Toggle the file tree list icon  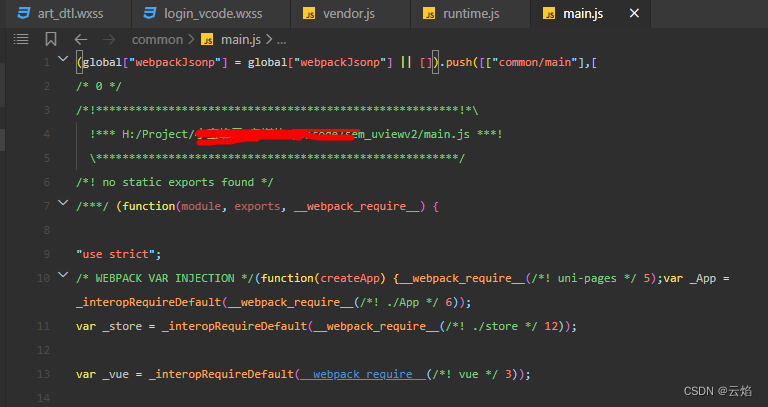point(21,39)
